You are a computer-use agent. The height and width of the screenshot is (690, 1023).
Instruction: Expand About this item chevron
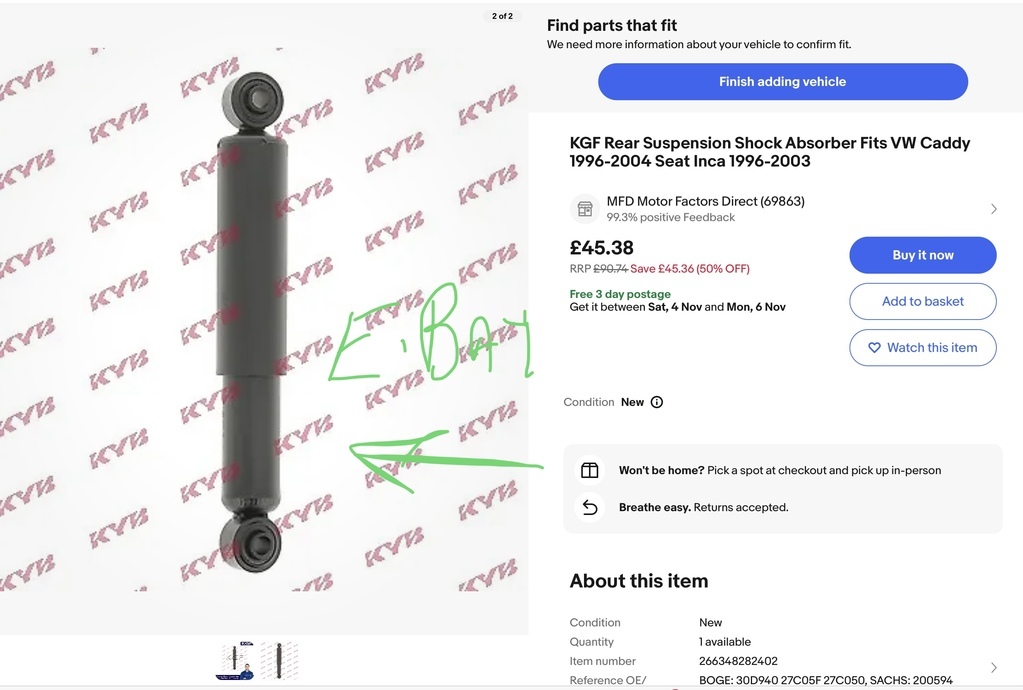click(994, 667)
